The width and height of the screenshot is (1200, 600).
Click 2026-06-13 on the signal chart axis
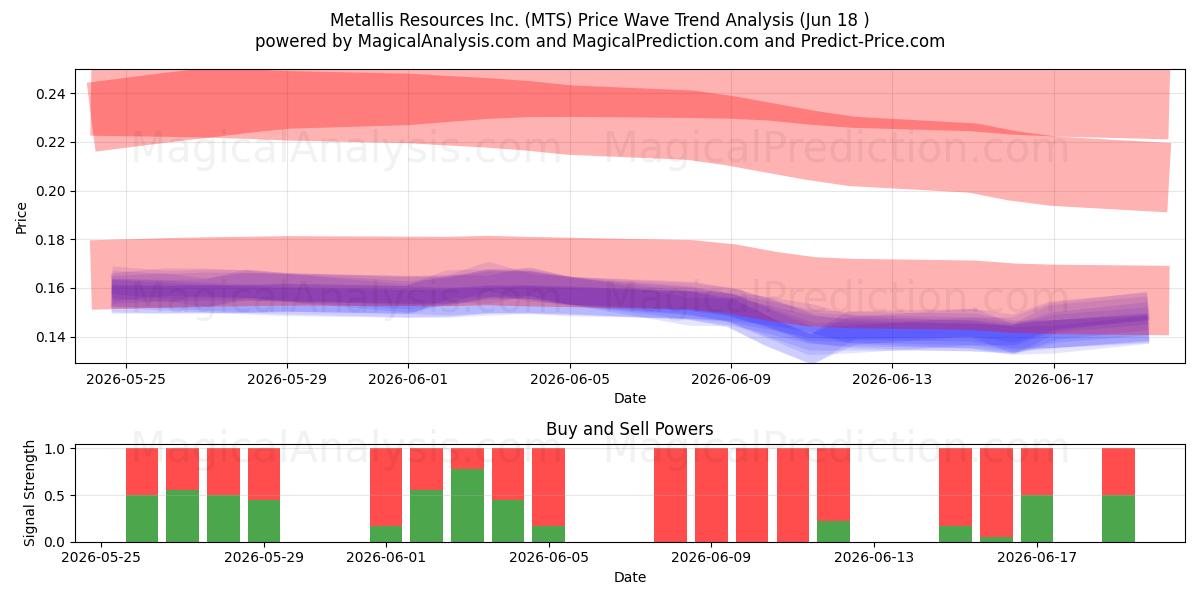pyautogui.click(x=874, y=558)
